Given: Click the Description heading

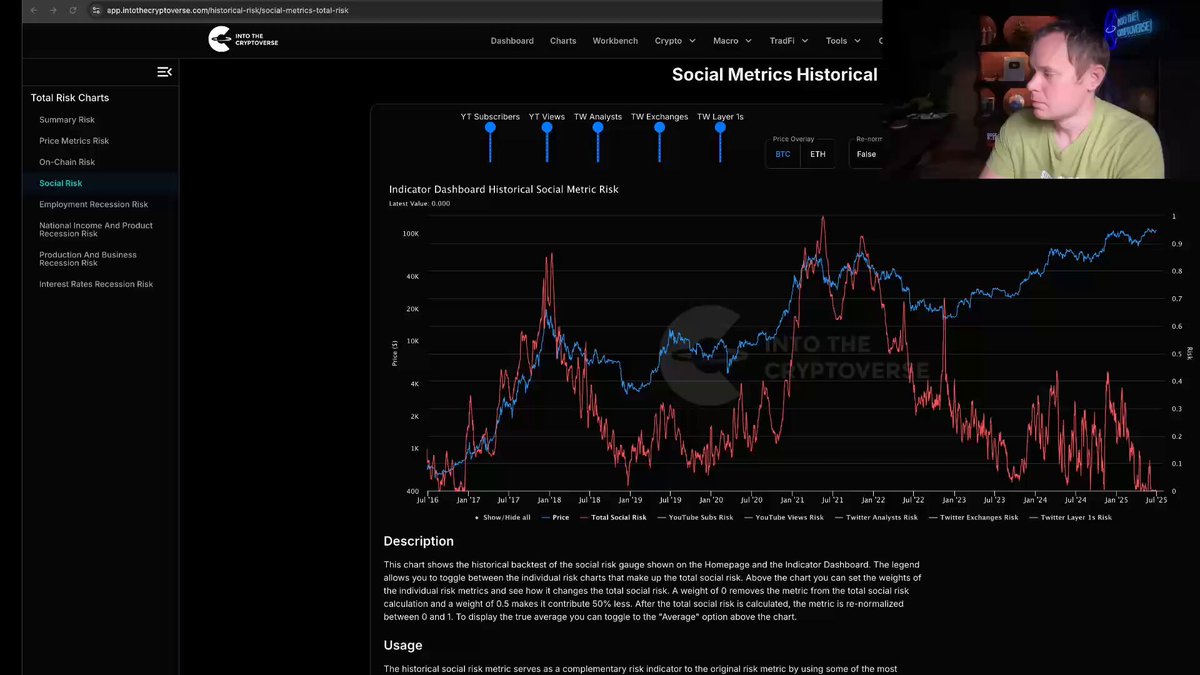Looking at the screenshot, I should pos(419,541).
